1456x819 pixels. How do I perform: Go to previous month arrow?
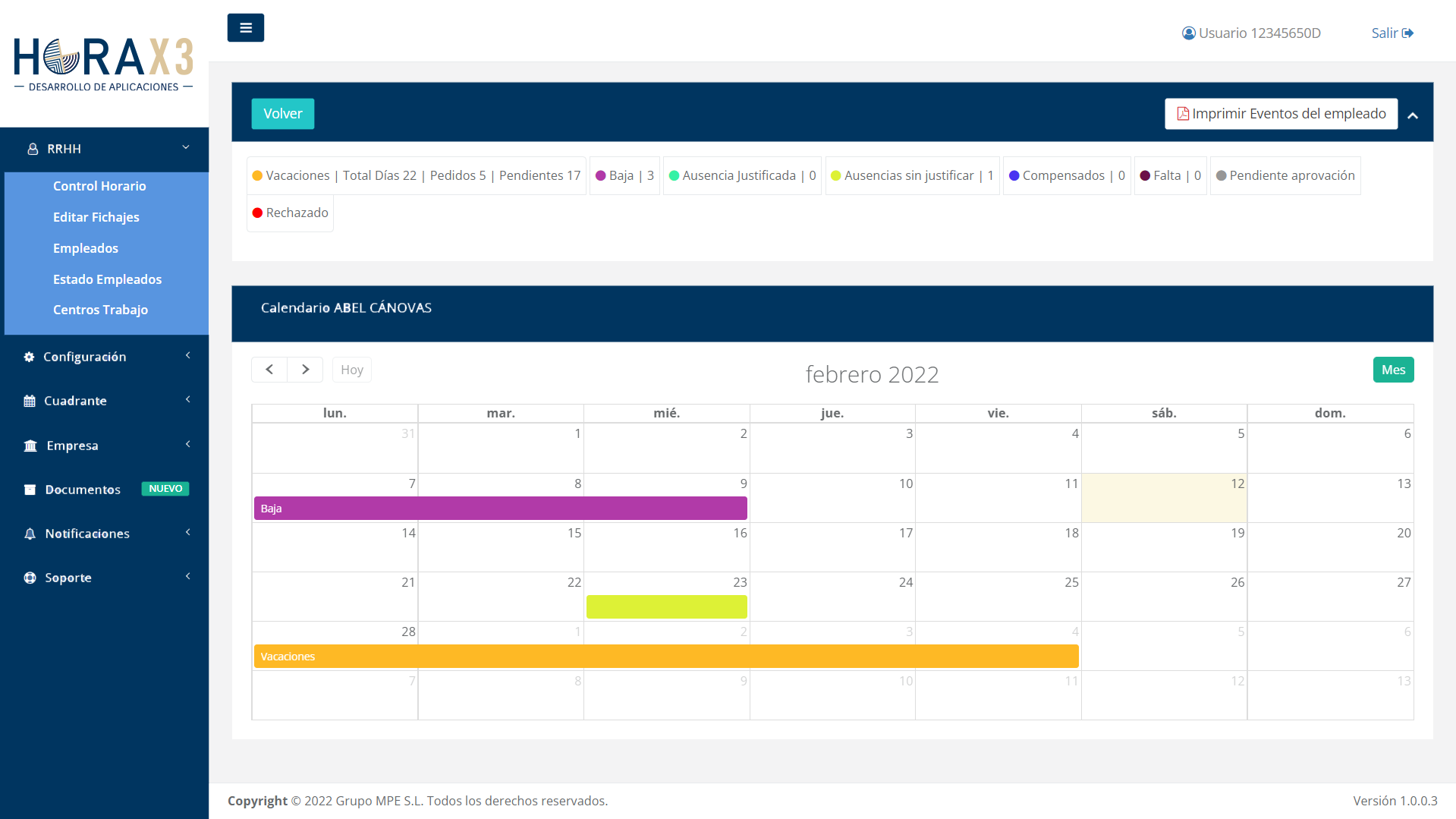[269, 370]
